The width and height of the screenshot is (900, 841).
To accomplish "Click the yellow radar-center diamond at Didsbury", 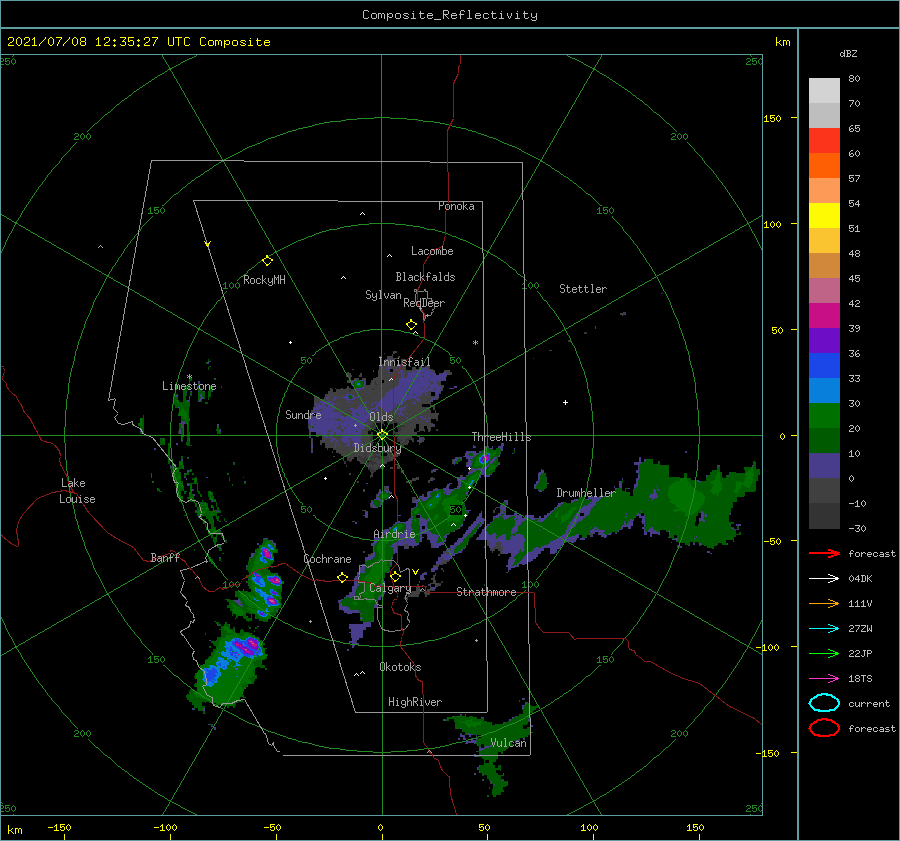I will pos(382,435).
